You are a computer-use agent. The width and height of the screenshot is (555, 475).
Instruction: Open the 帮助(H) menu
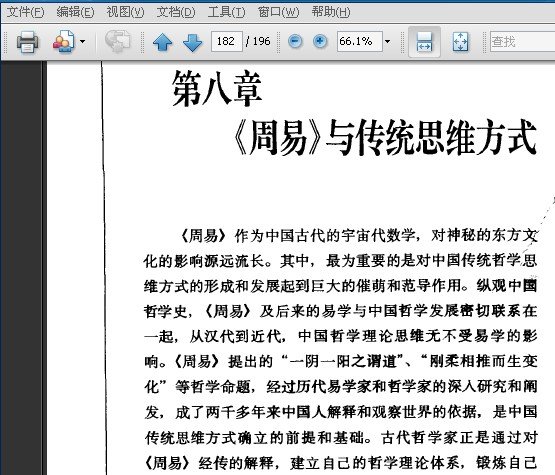[331, 12]
